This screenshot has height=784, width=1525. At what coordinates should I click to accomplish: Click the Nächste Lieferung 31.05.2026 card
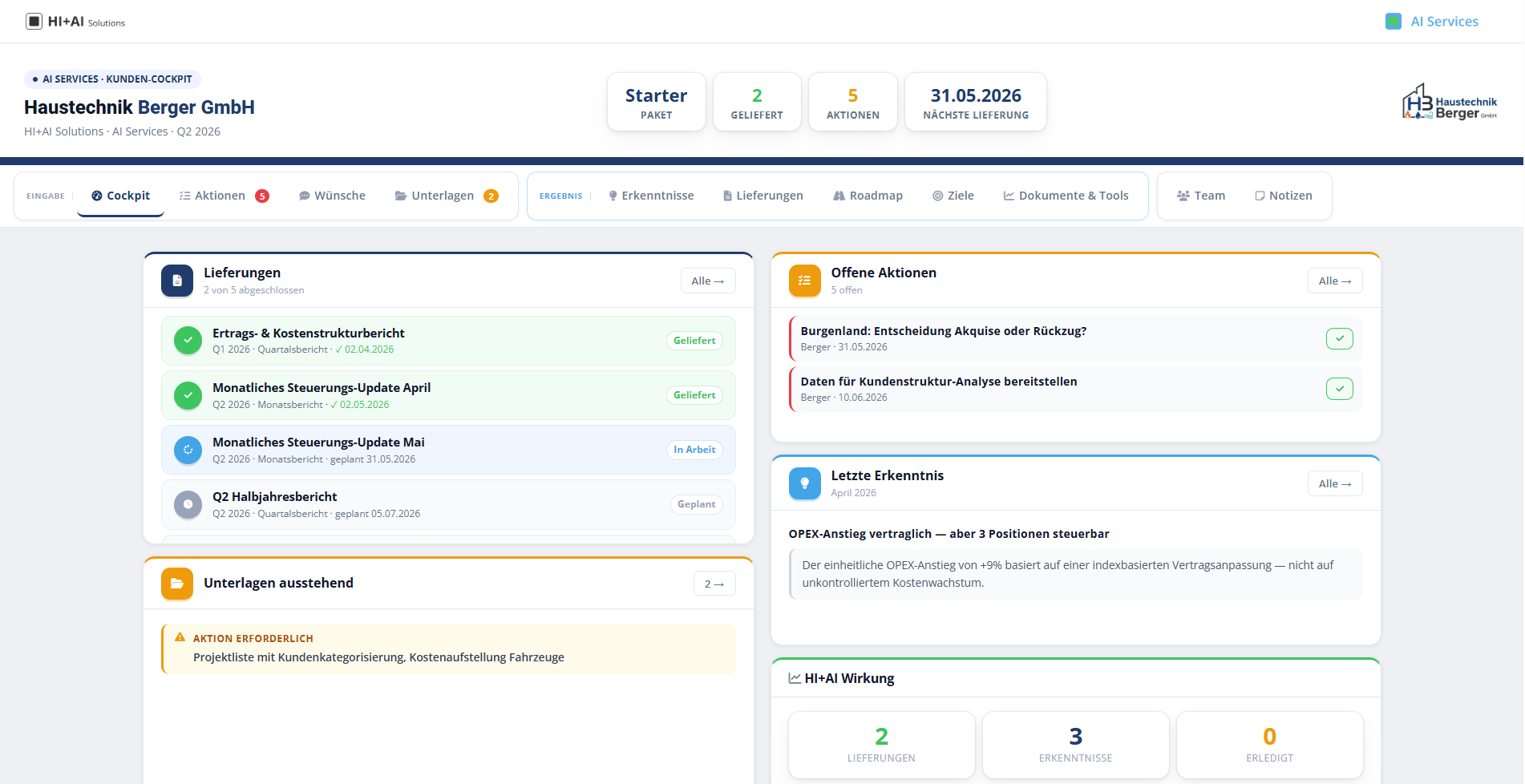pos(976,102)
